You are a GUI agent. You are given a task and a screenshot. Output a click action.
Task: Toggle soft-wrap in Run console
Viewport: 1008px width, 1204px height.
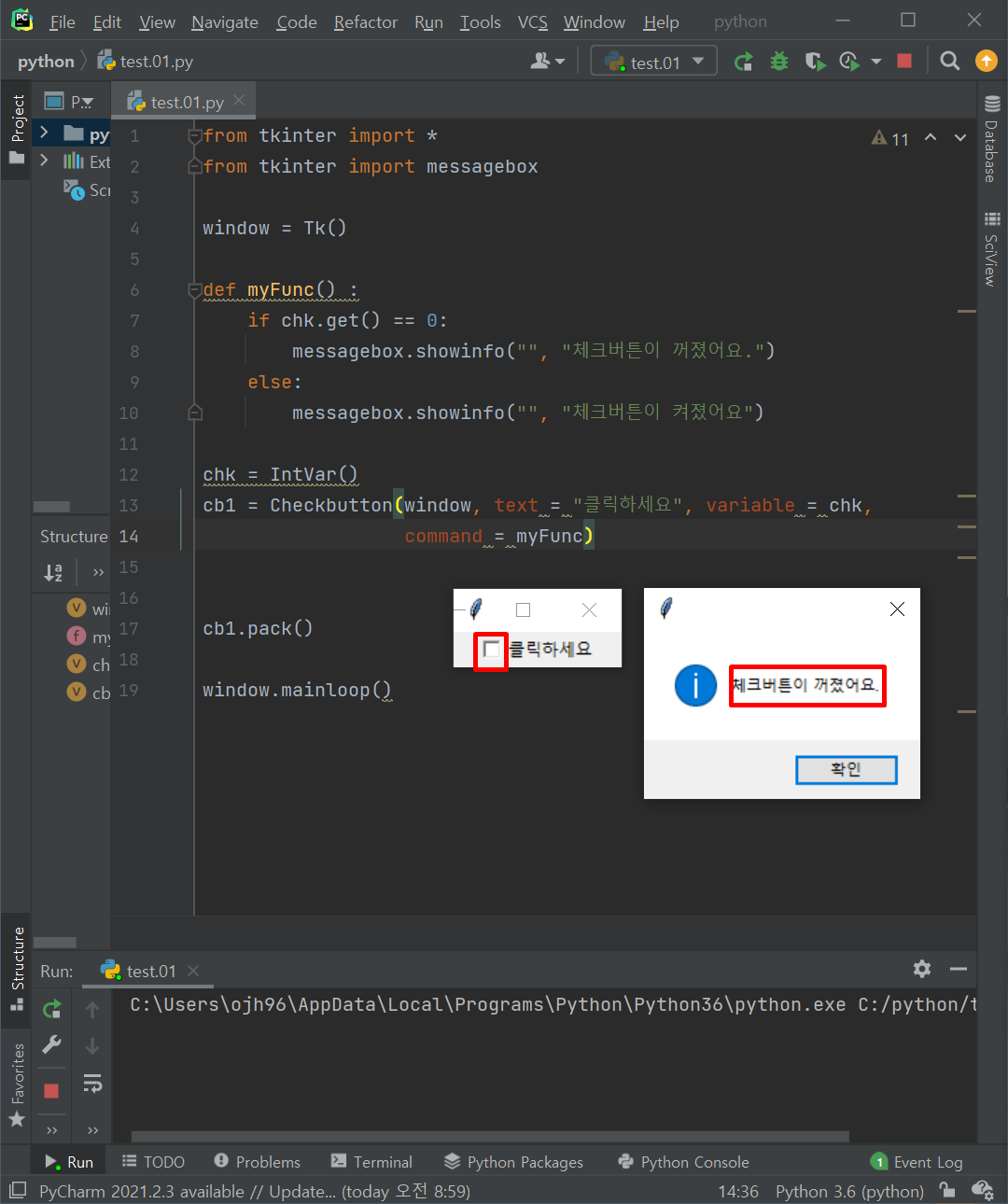pyautogui.click(x=92, y=1084)
